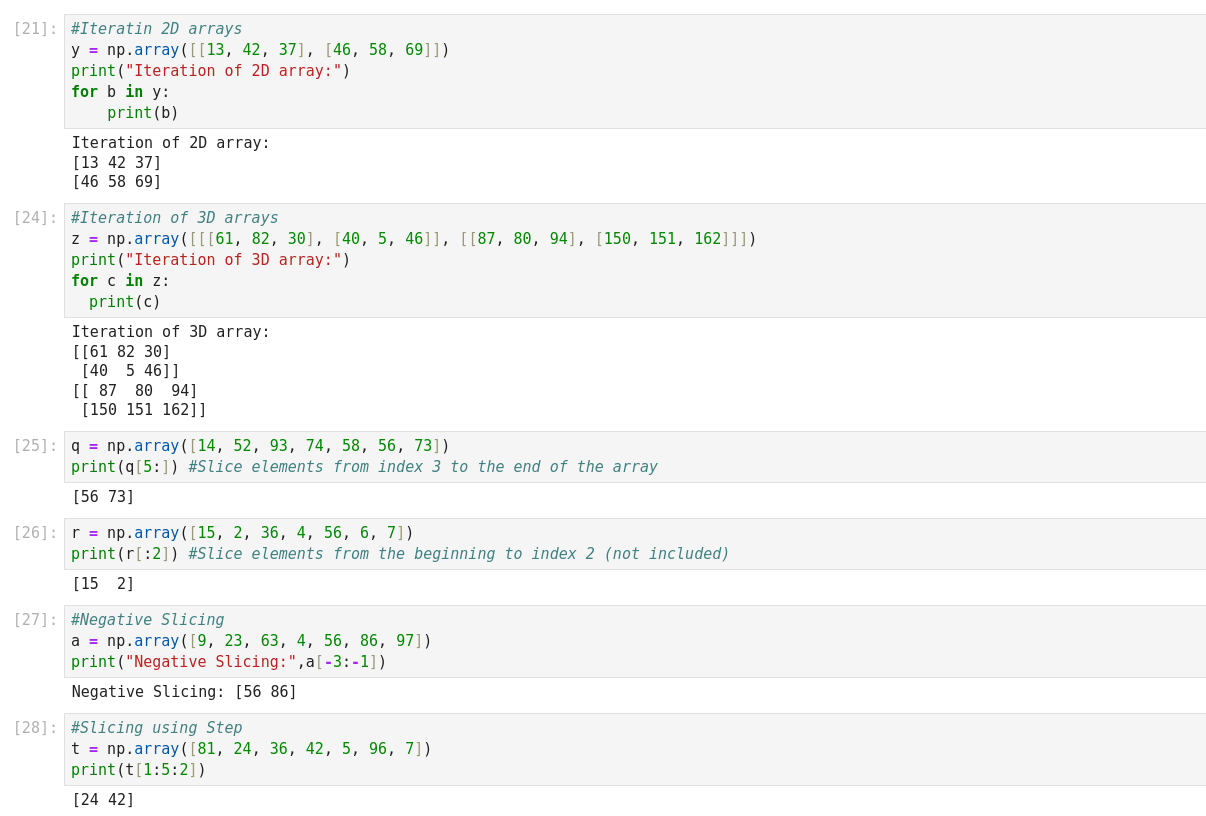Select the cell prompt marked [26]

click(x=35, y=533)
